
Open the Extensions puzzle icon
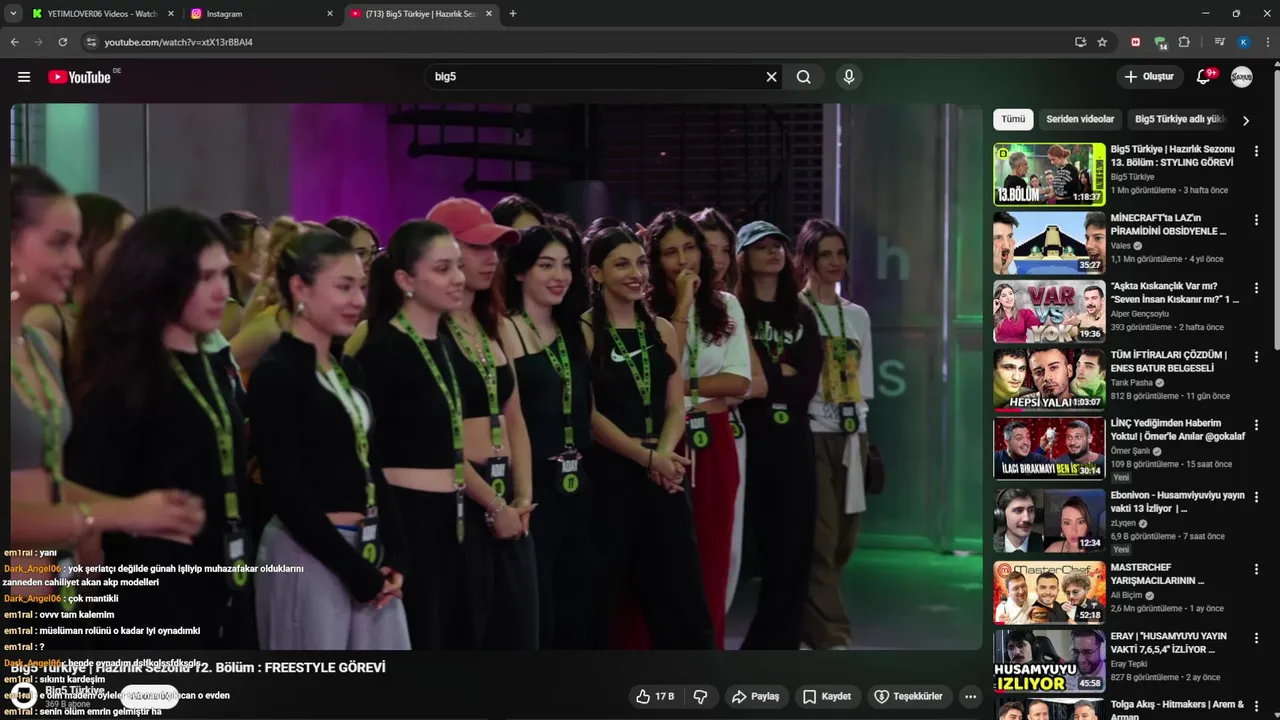(x=1184, y=42)
